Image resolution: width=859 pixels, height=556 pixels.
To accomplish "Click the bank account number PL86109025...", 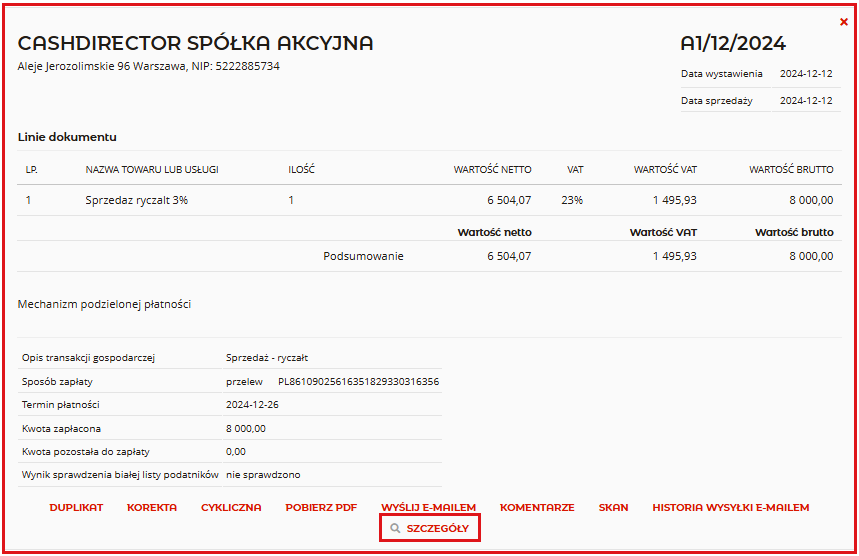I will coord(358,382).
